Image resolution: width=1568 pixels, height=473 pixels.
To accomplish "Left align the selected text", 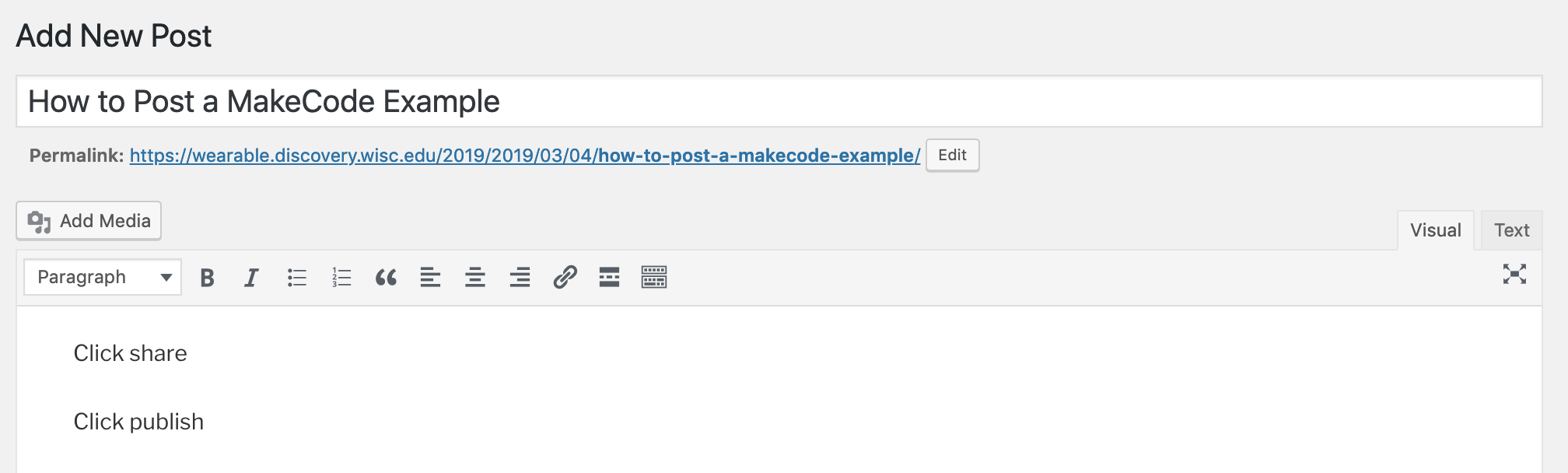I will [430, 277].
